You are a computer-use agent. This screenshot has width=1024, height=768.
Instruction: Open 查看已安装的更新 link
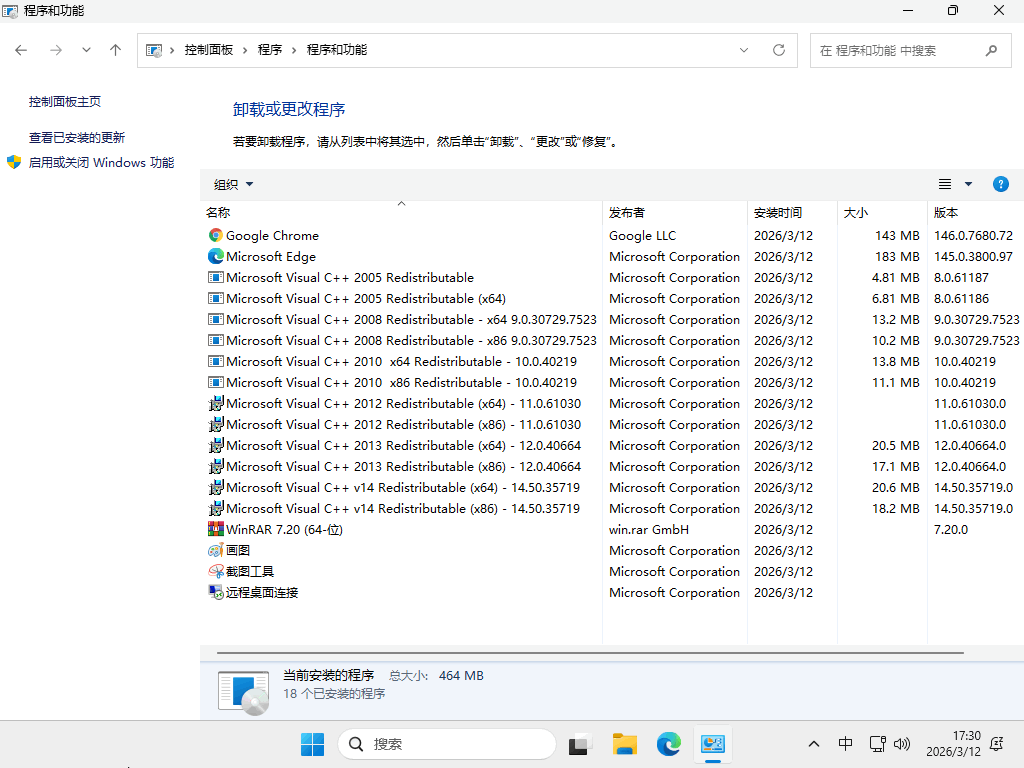click(x=77, y=138)
